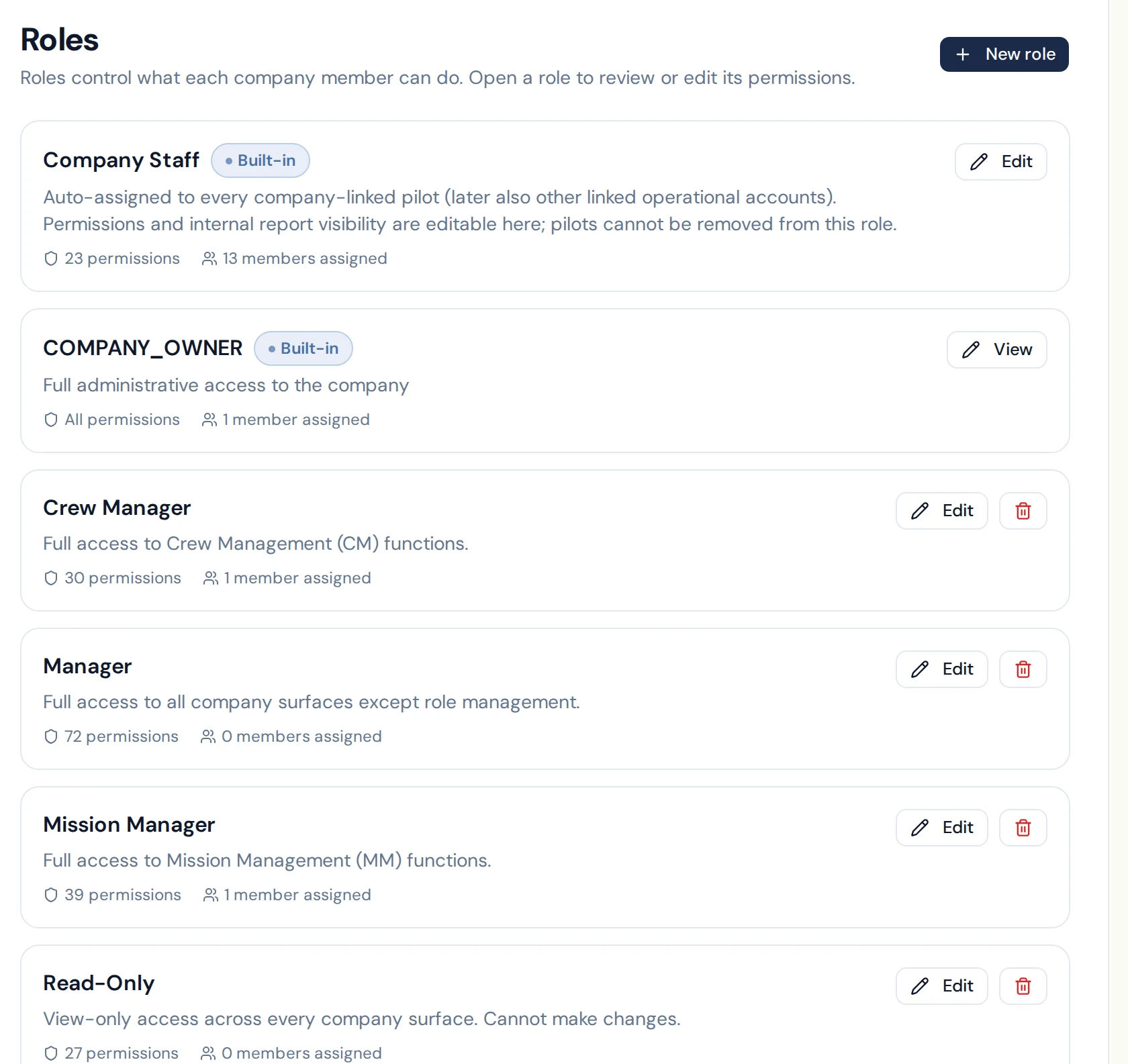Delete the Mission Manager role

(1023, 828)
